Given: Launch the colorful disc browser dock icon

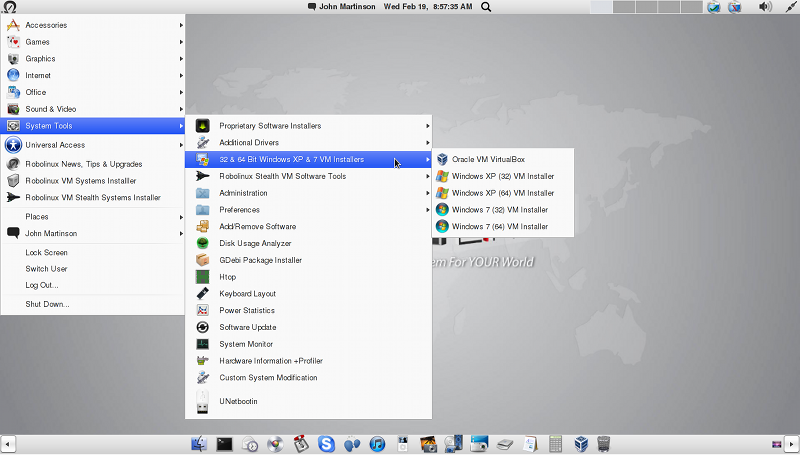Looking at the screenshot, I should tap(276, 444).
